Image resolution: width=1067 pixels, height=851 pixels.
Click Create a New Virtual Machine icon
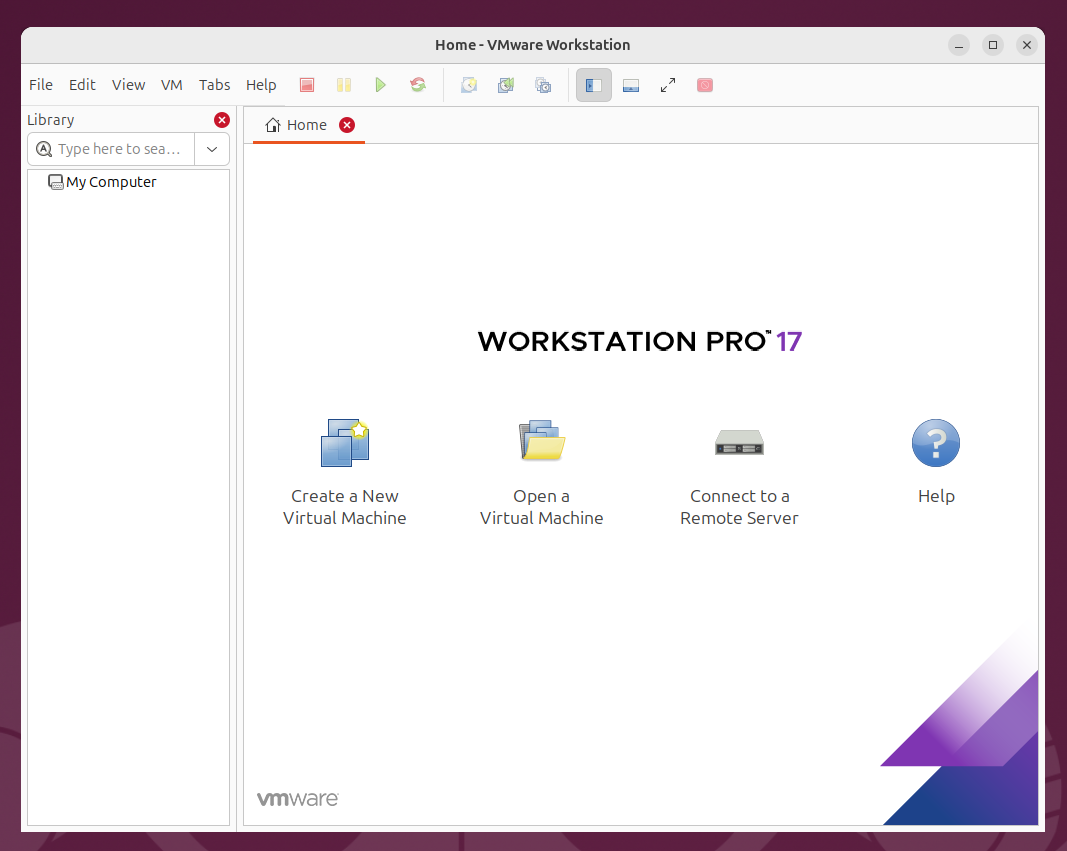click(x=345, y=443)
